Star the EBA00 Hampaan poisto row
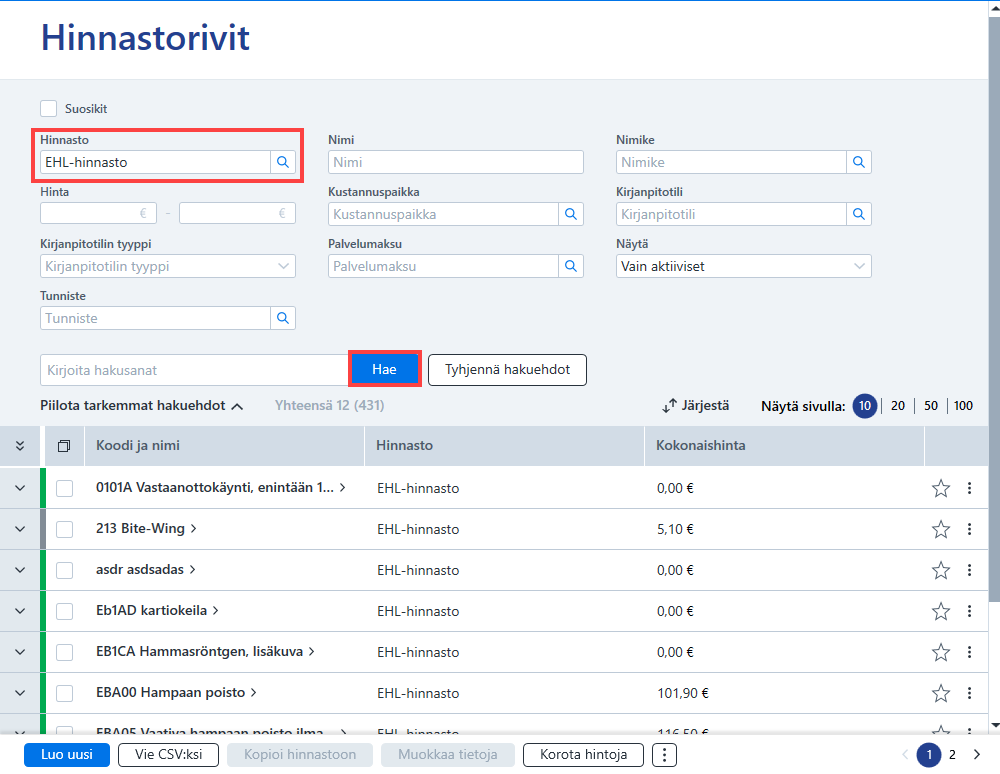Image resolution: width=1000 pixels, height=774 pixels. tap(941, 693)
